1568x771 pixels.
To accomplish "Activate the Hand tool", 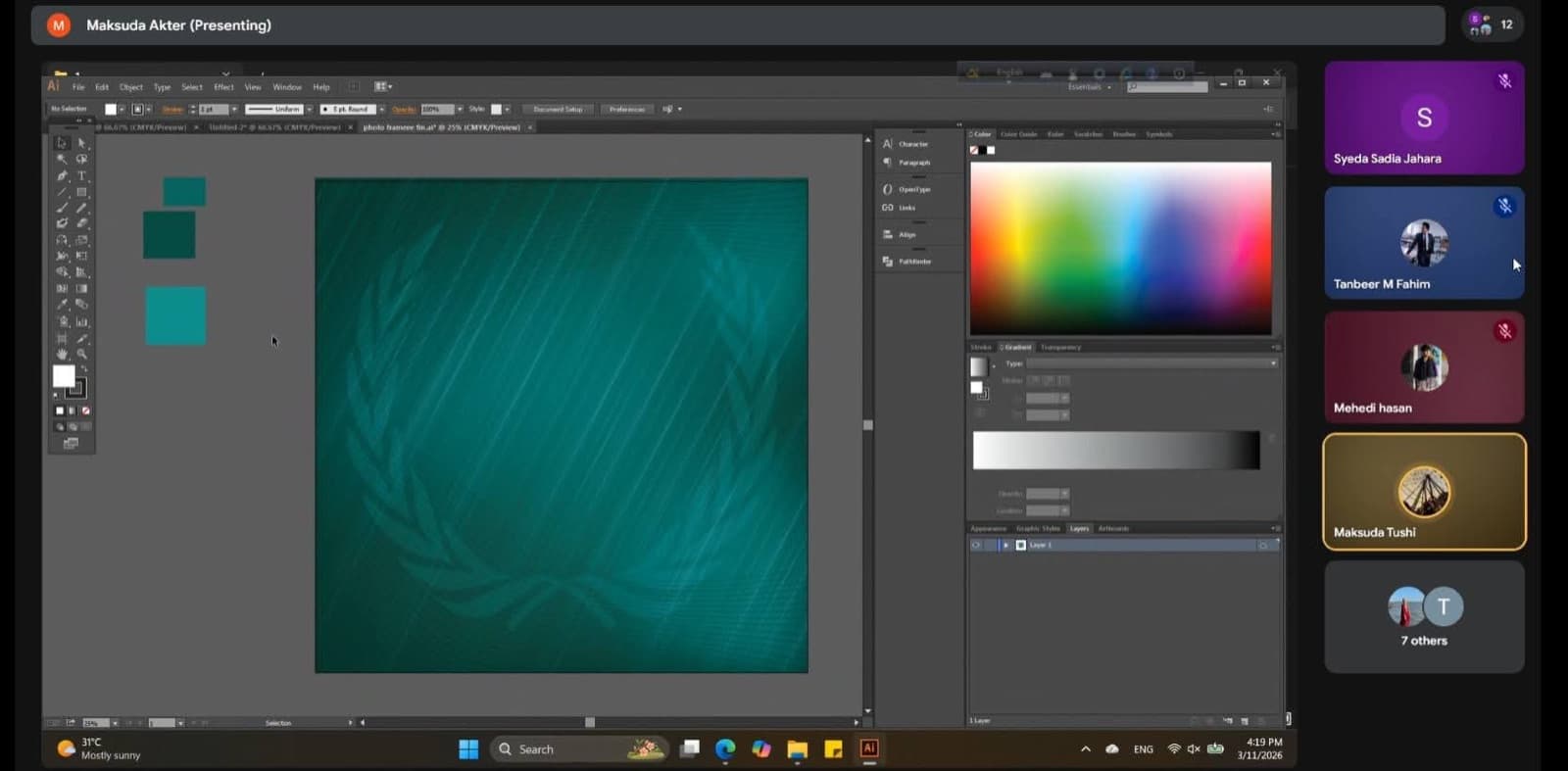I will [x=63, y=354].
